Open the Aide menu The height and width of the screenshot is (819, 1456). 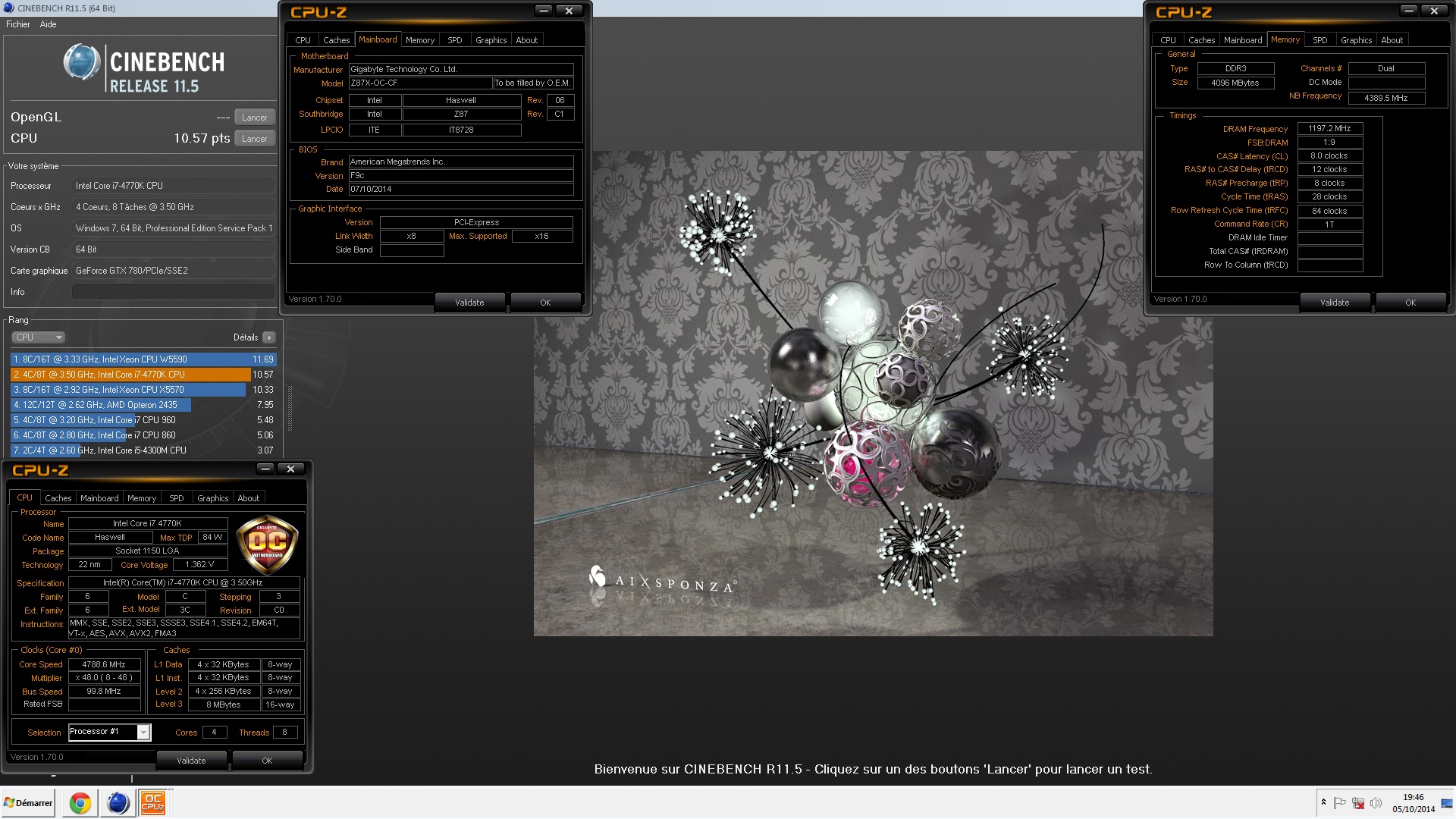tap(48, 24)
